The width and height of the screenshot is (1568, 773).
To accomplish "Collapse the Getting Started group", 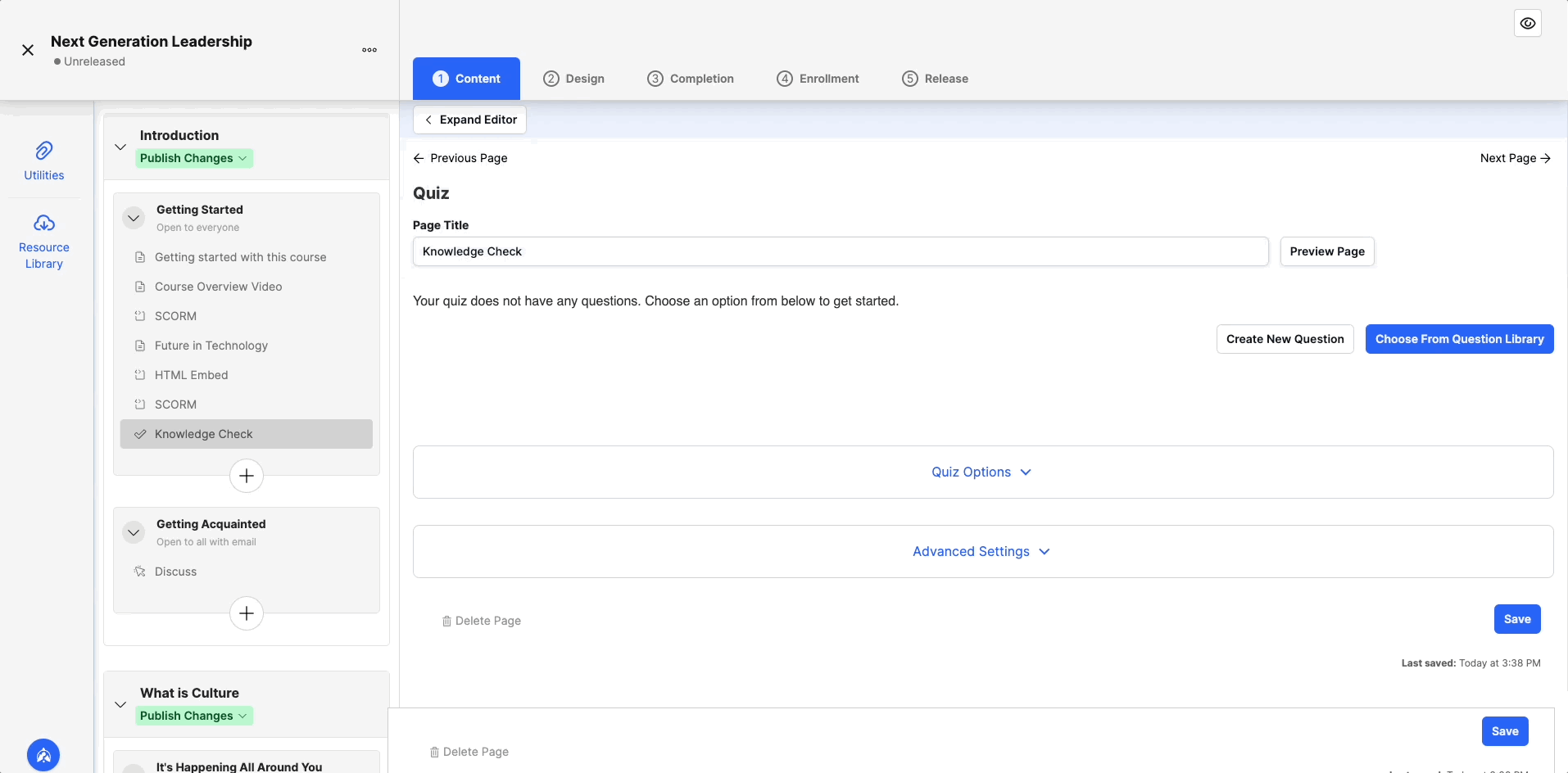I will point(134,218).
